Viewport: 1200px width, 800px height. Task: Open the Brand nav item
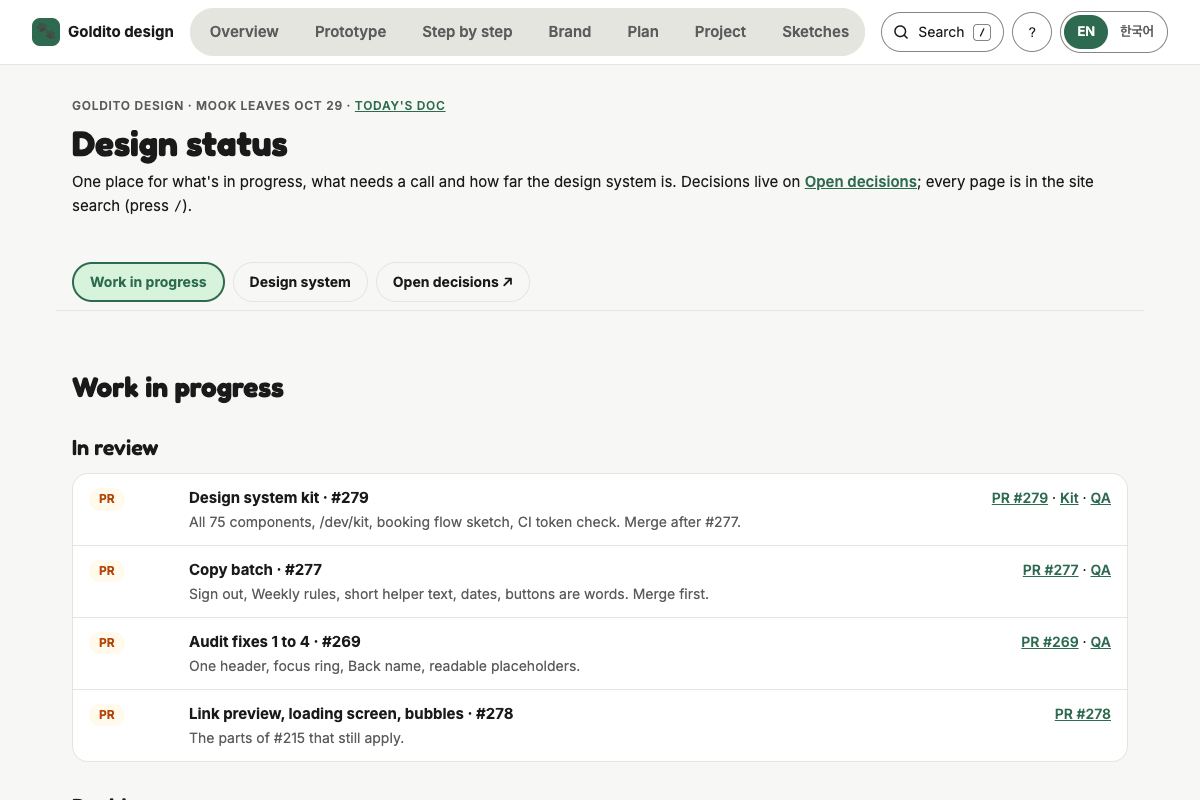coord(570,32)
